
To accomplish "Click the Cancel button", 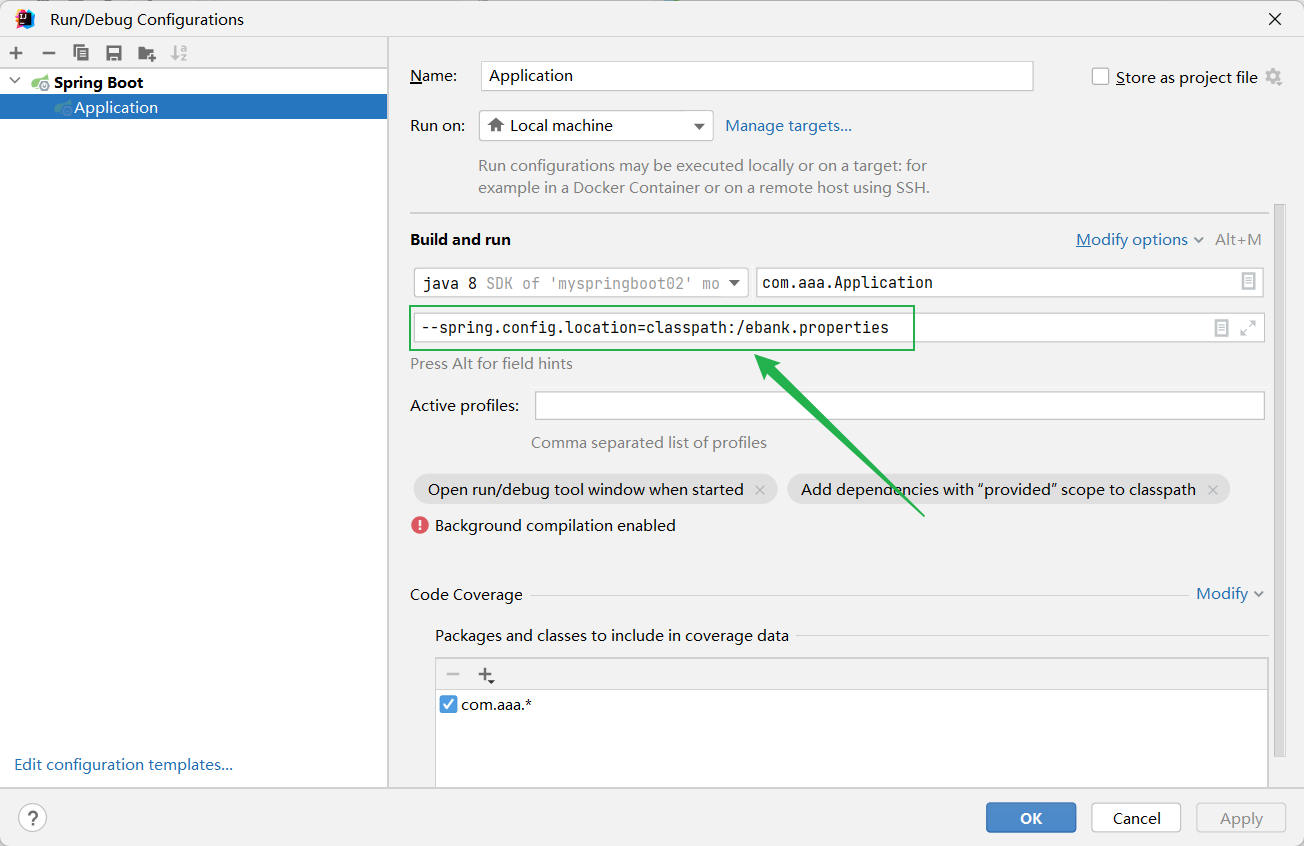I will [x=1136, y=818].
